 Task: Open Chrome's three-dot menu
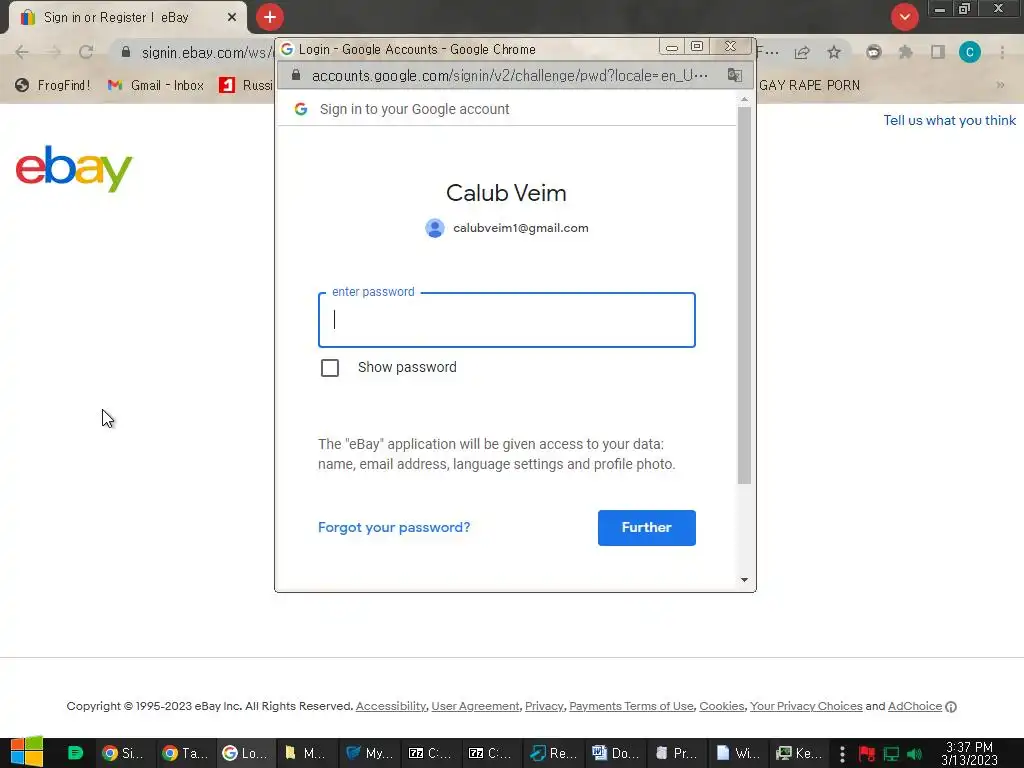(x=1002, y=53)
